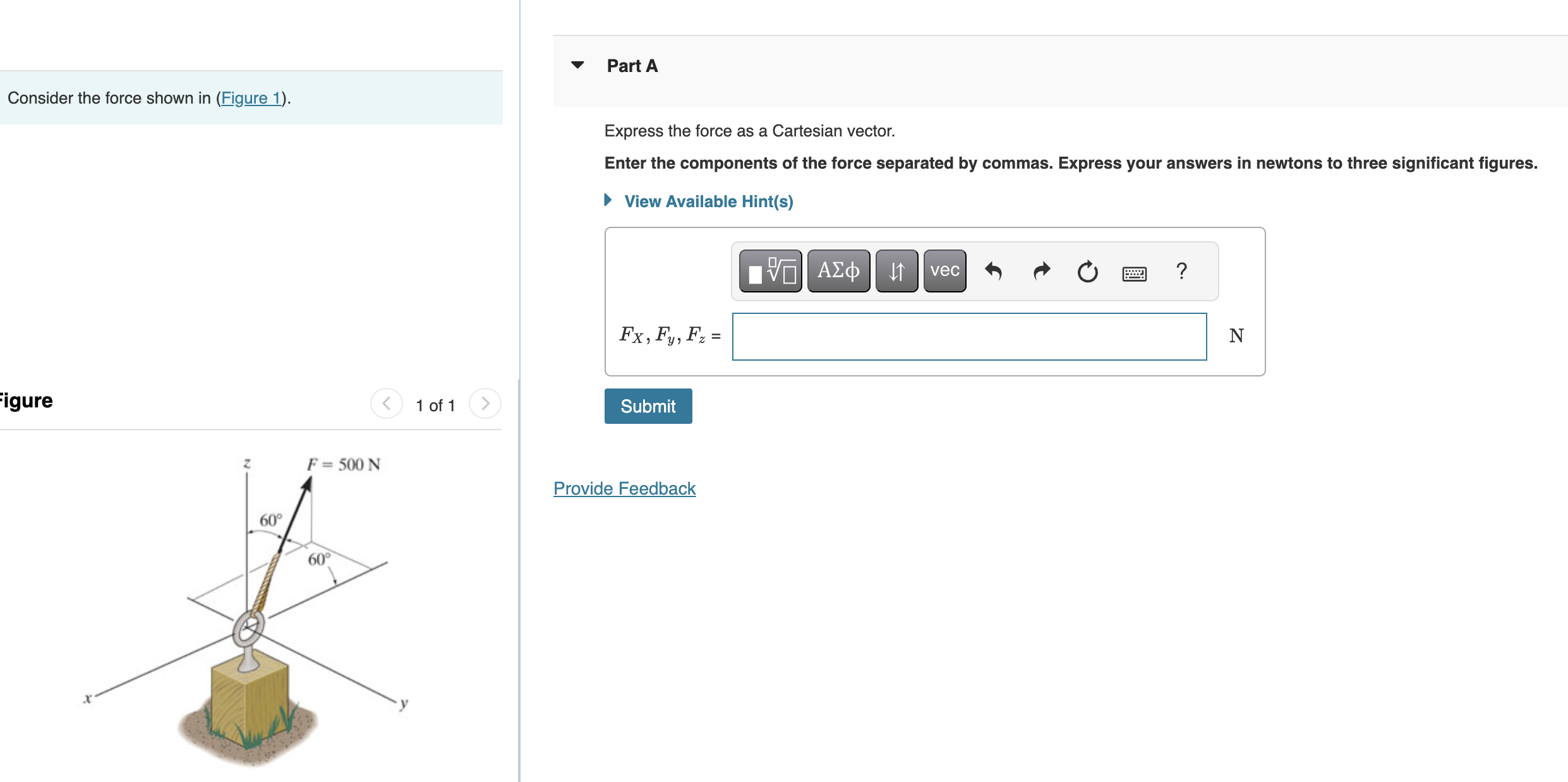This screenshot has height=782, width=1568.
Task: Redo edit with curved-right arrow
Action: 1041,272
